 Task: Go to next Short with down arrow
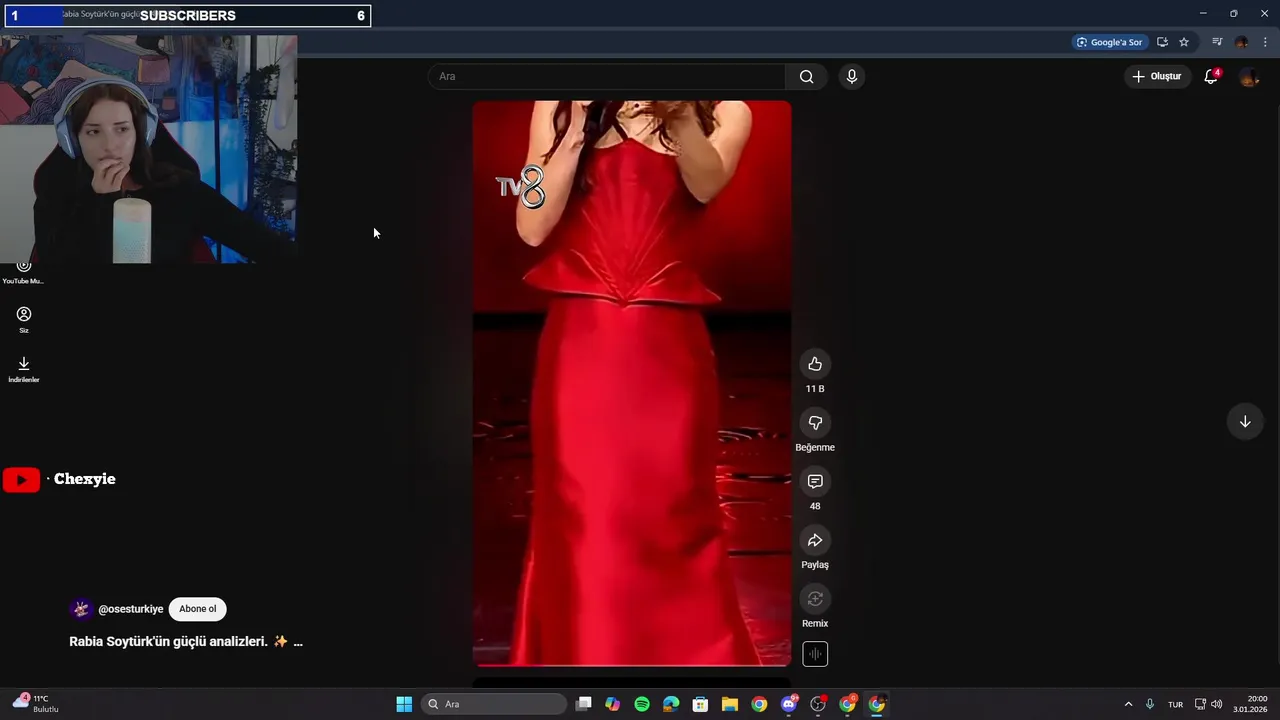[1245, 422]
